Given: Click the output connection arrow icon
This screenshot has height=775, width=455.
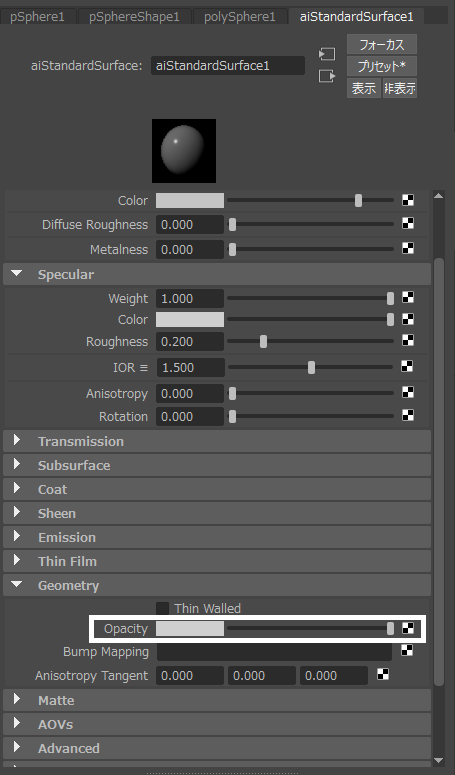Looking at the screenshot, I should (327, 76).
